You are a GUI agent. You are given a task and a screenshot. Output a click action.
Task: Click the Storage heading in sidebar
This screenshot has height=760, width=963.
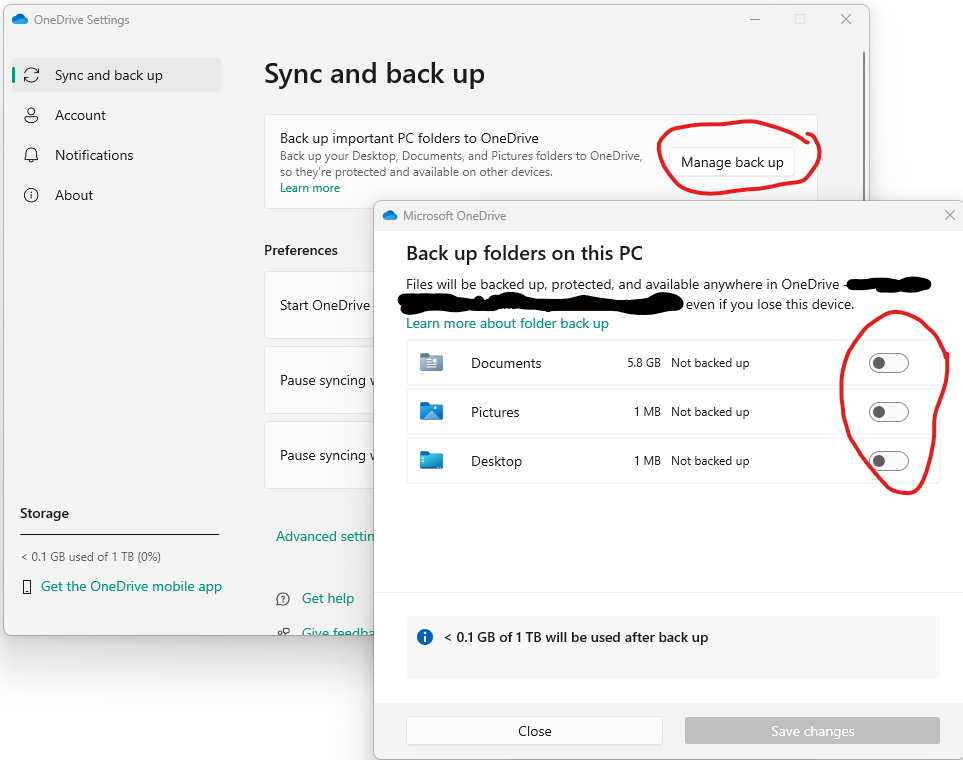coord(44,513)
